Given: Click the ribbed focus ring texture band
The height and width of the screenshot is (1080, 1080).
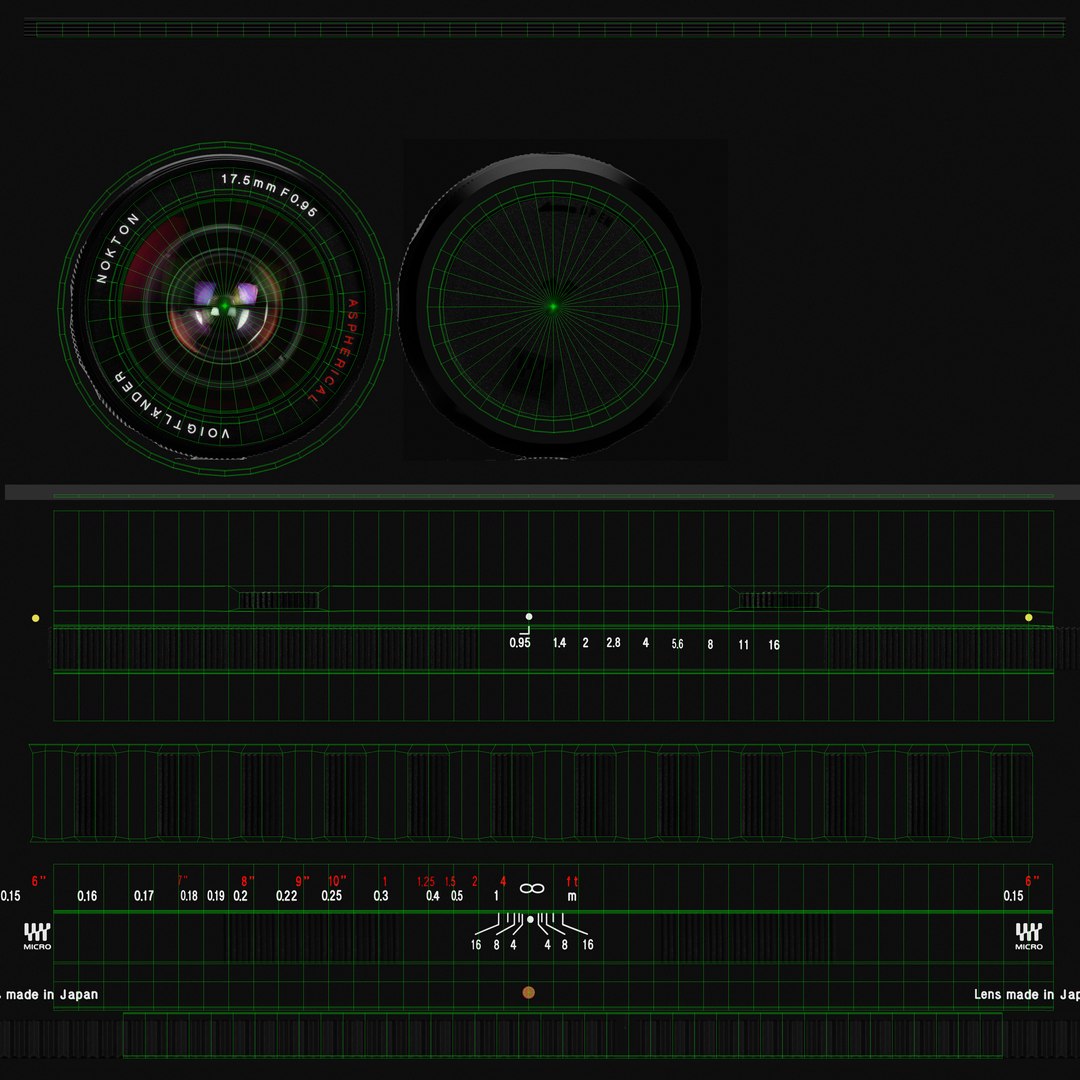Looking at the screenshot, I should point(530,793).
